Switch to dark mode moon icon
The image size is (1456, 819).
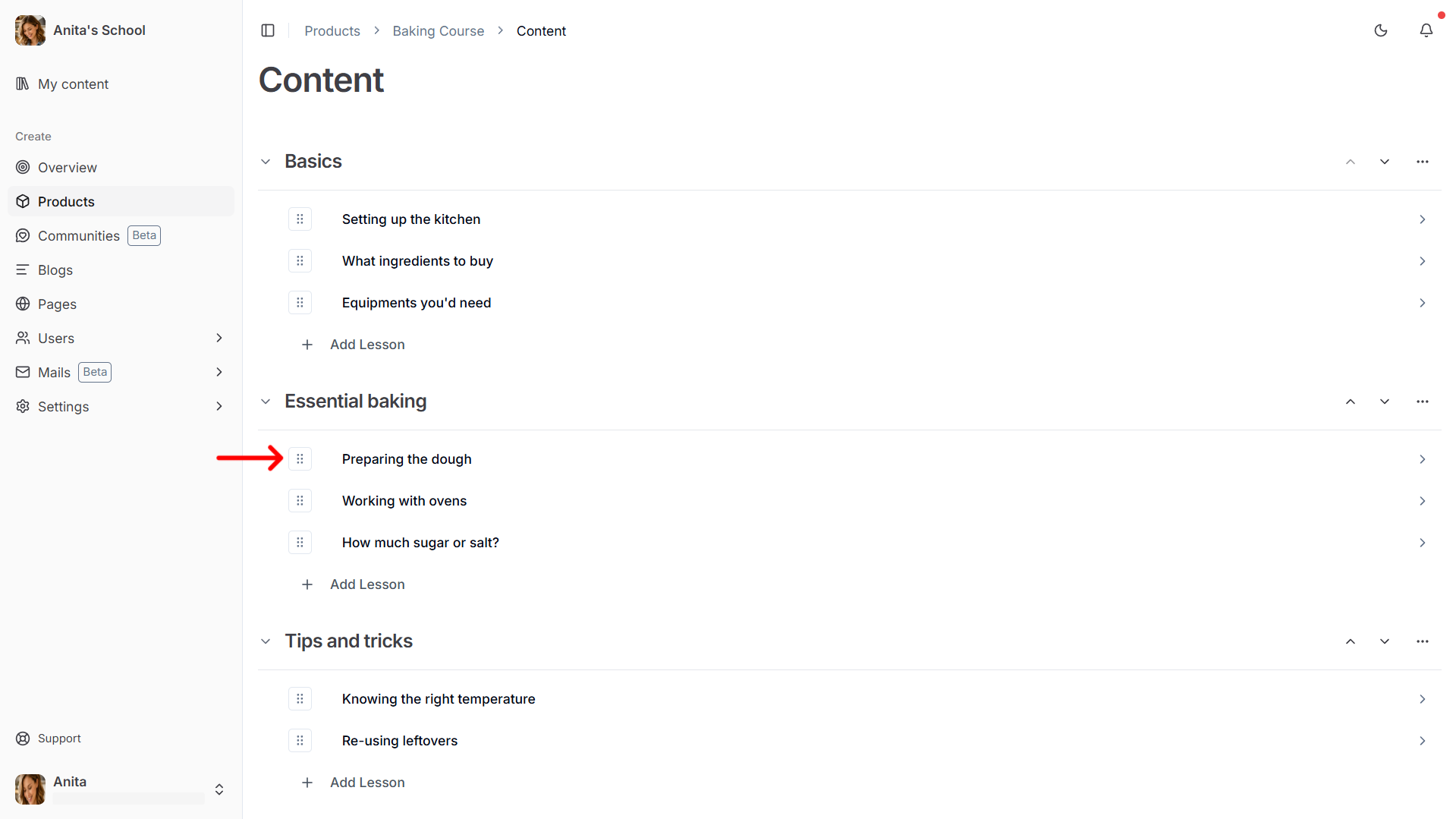(x=1381, y=30)
